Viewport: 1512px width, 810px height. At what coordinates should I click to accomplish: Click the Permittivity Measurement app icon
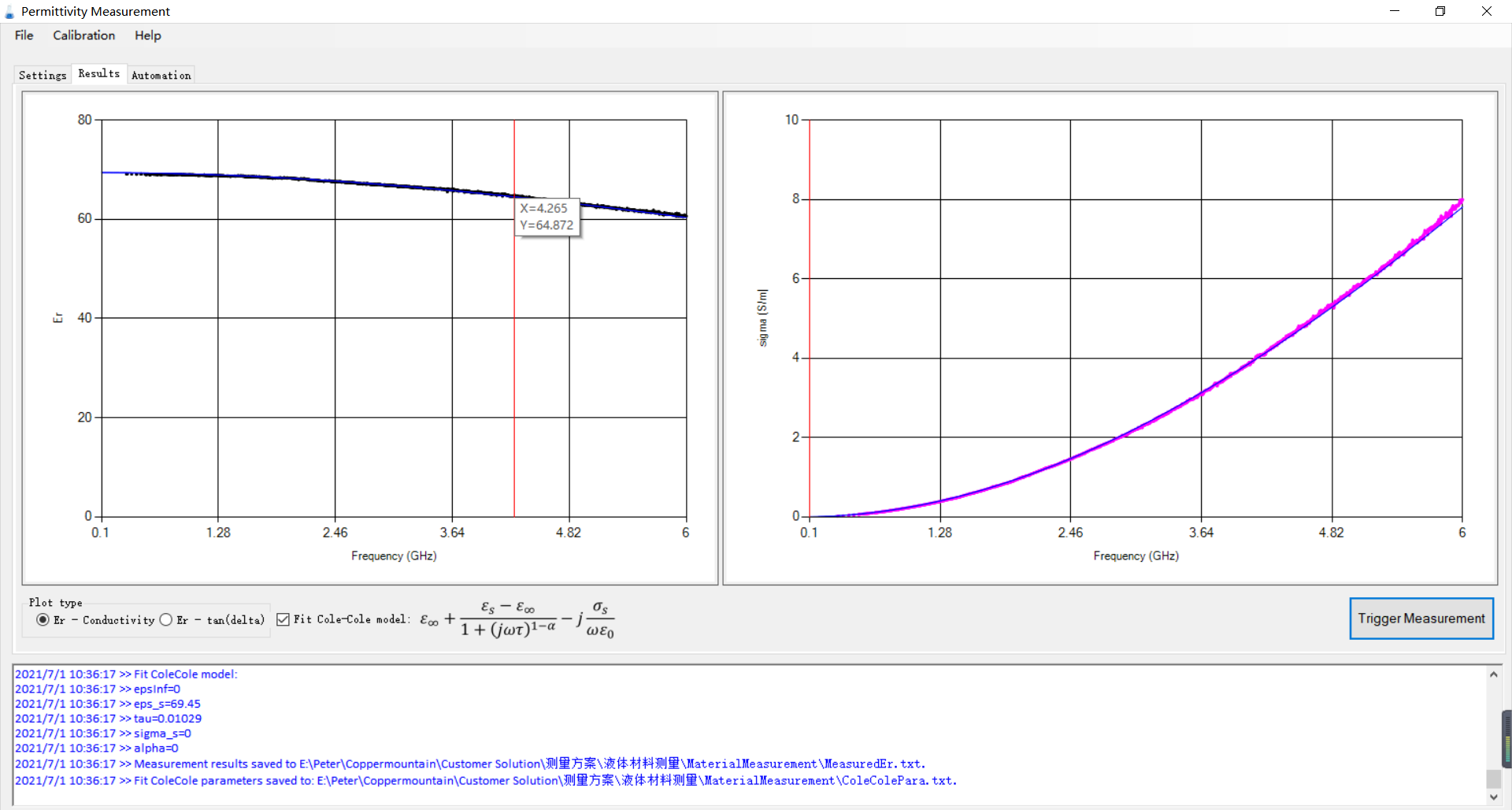[x=9, y=12]
